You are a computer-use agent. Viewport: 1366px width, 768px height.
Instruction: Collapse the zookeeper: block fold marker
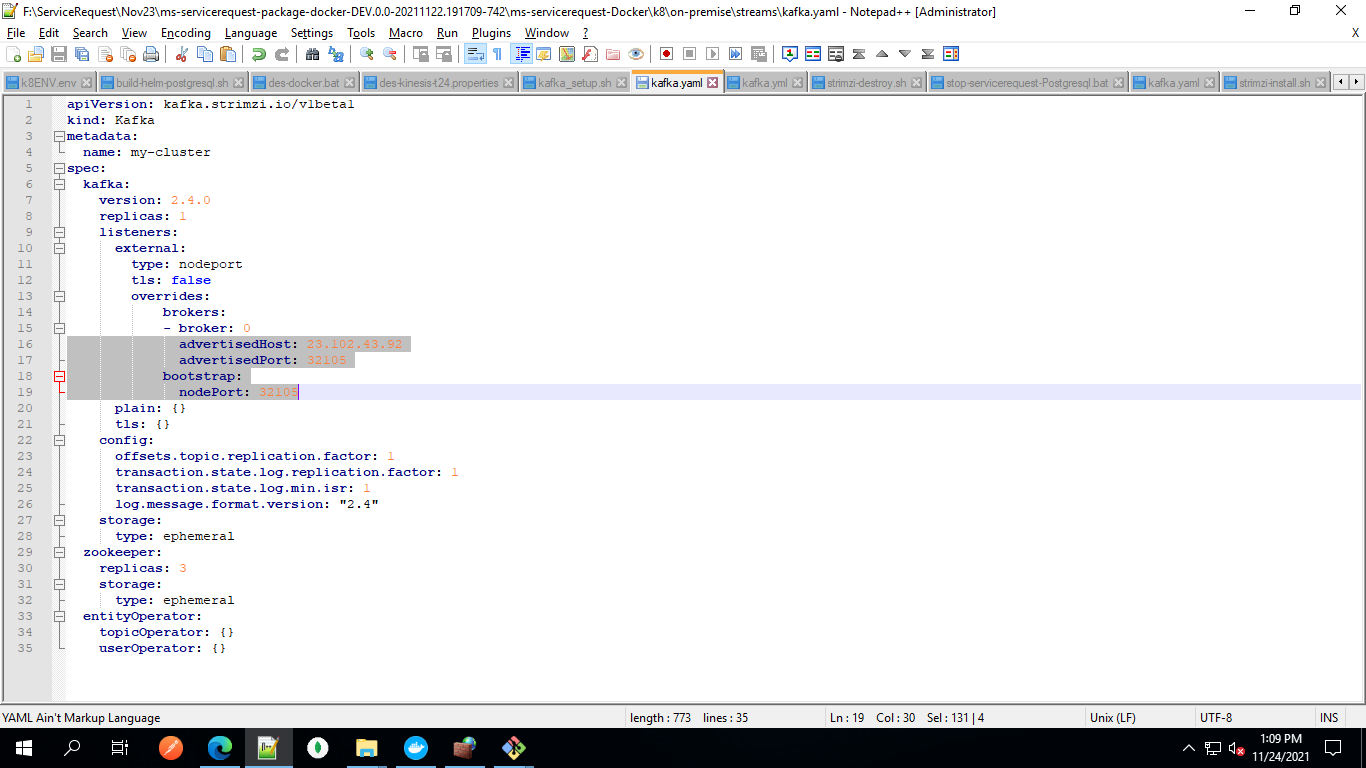59,552
